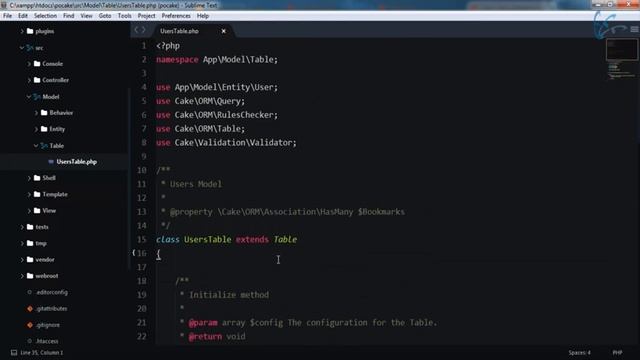This screenshot has width=640, height=360.
Task: Expand the Template folder arrow
Action: point(29,195)
